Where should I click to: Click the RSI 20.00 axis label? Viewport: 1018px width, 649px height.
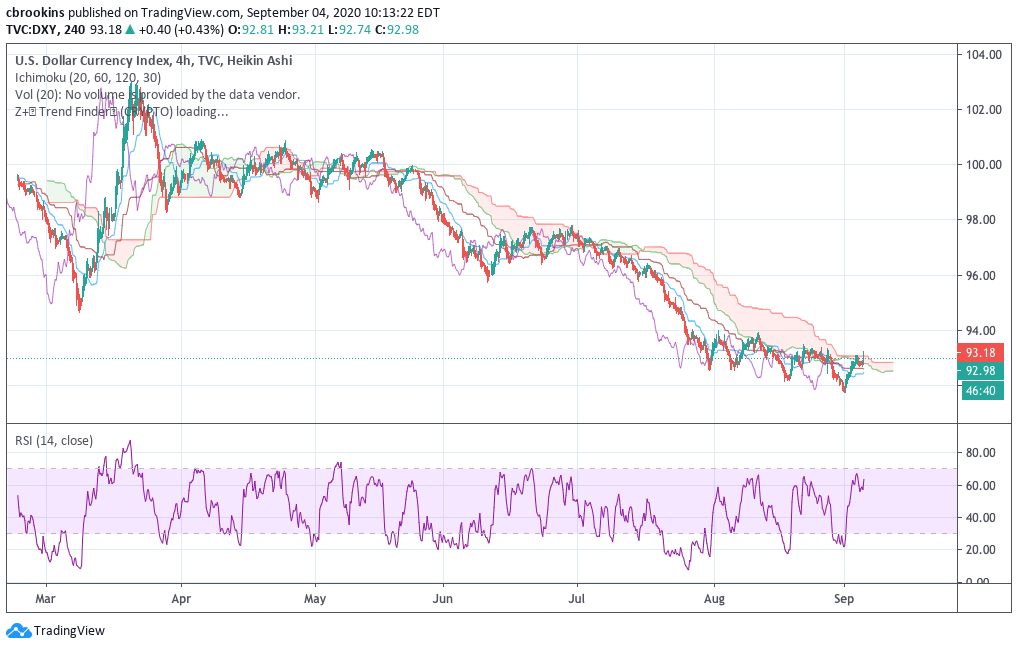pyautogui.click(x=980, y=550)
